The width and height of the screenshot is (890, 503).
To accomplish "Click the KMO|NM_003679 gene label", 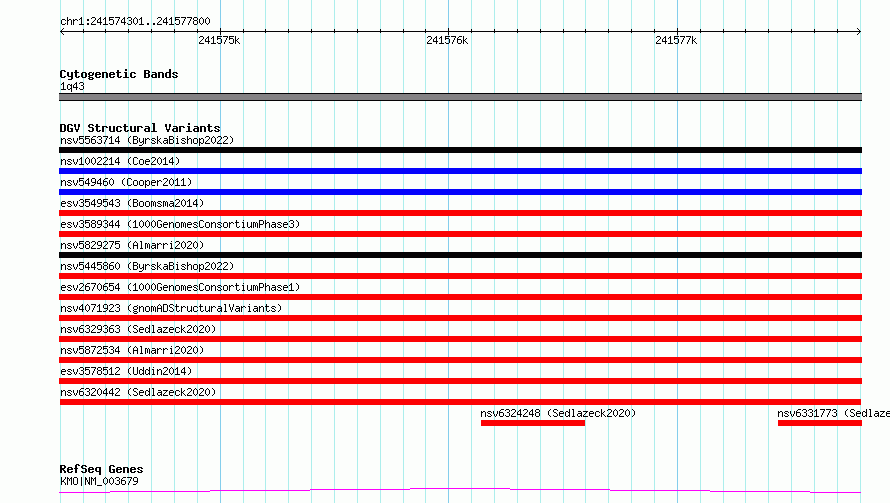I will (99, 481).
